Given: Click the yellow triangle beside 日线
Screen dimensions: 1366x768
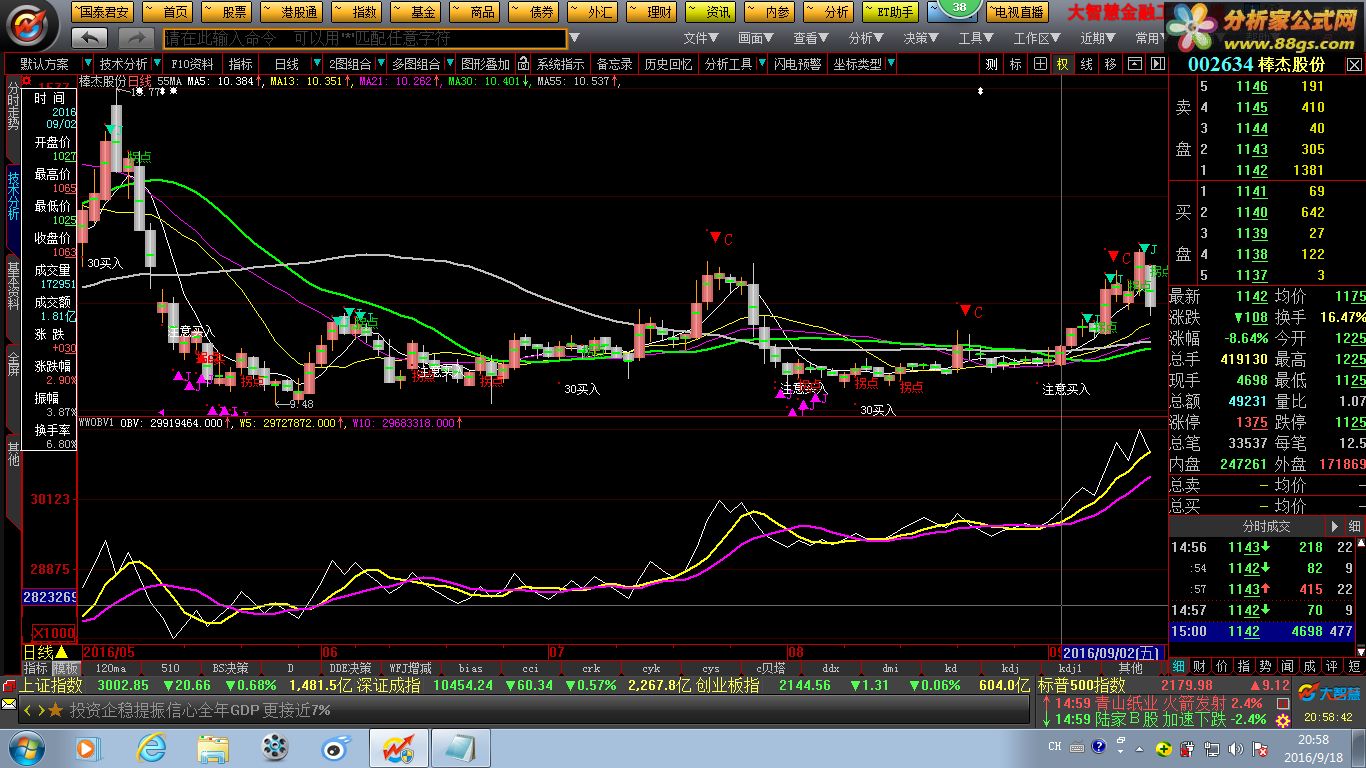Looking at the screenshot, I should (61, 652).
